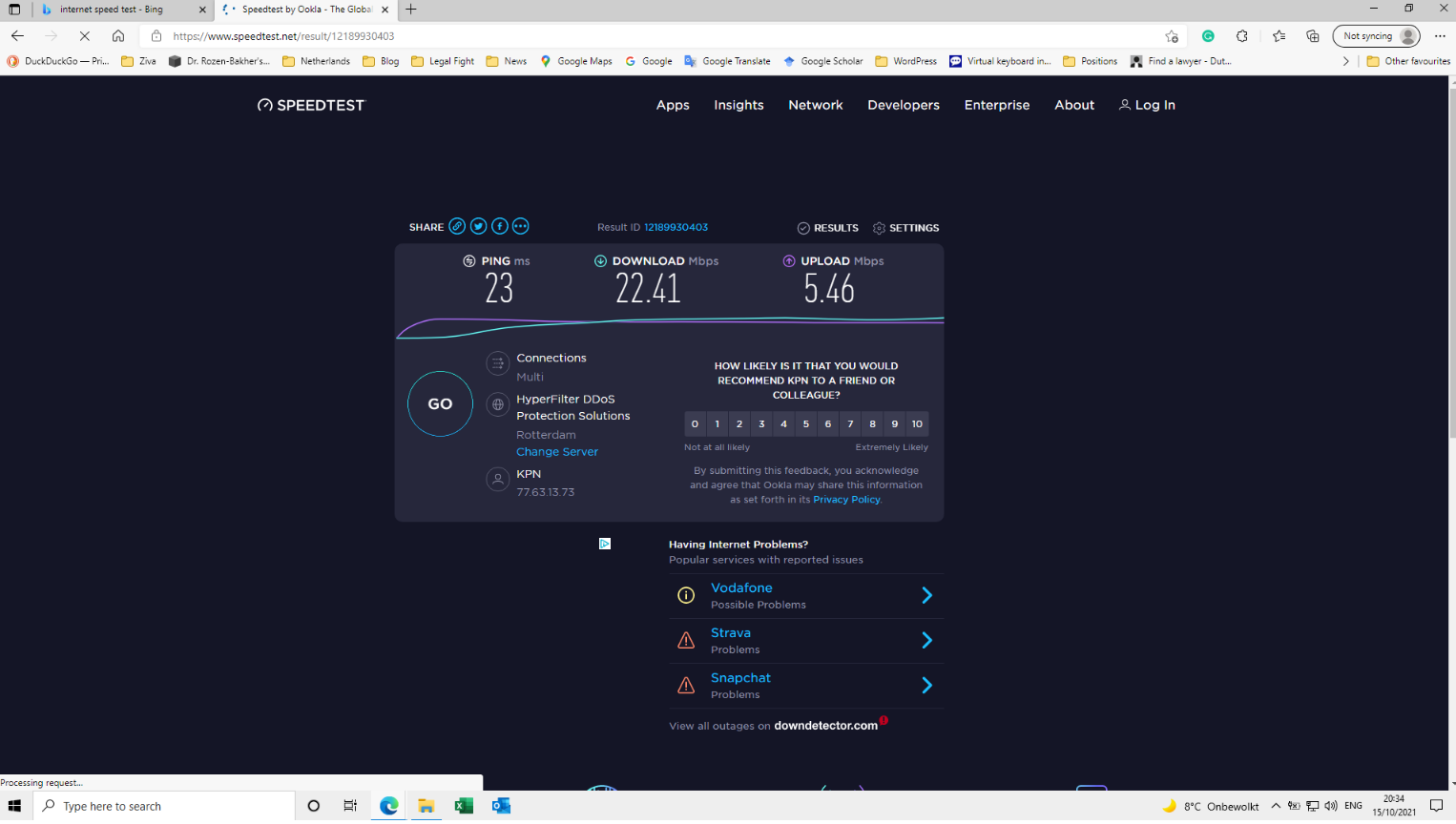Image resolution: width=1456 pixels, height=824 pixels.
Task: Rate KPN with score 10
Action: pos(917,423)
